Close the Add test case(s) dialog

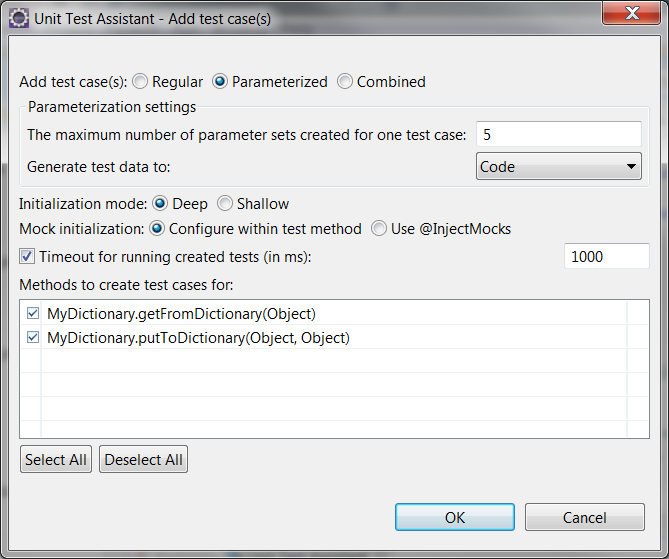[x=631, y=13]
